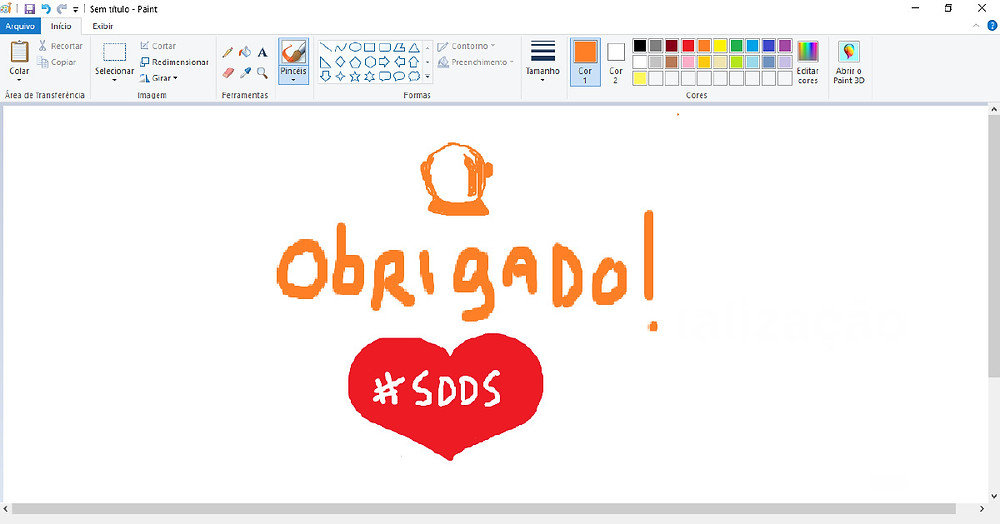
Task: Open the Contorno outline dropdown
Action: click(466, 46)
